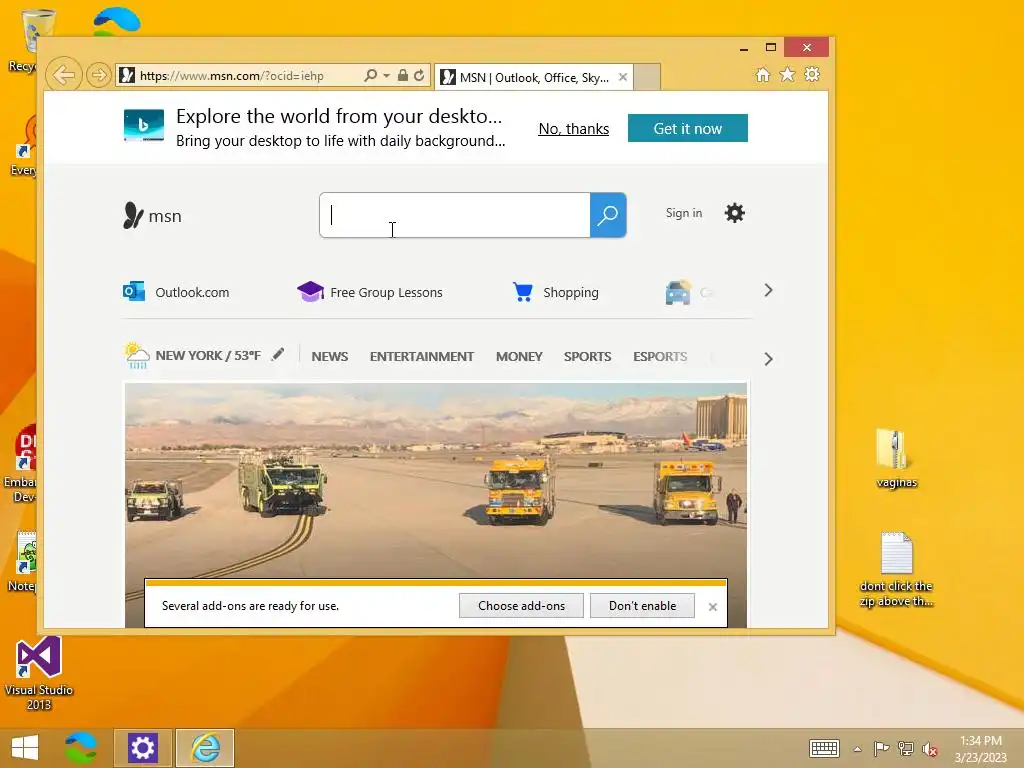Click the Don't enable button
Viewport: 1024px width, 768px height.
642,605
